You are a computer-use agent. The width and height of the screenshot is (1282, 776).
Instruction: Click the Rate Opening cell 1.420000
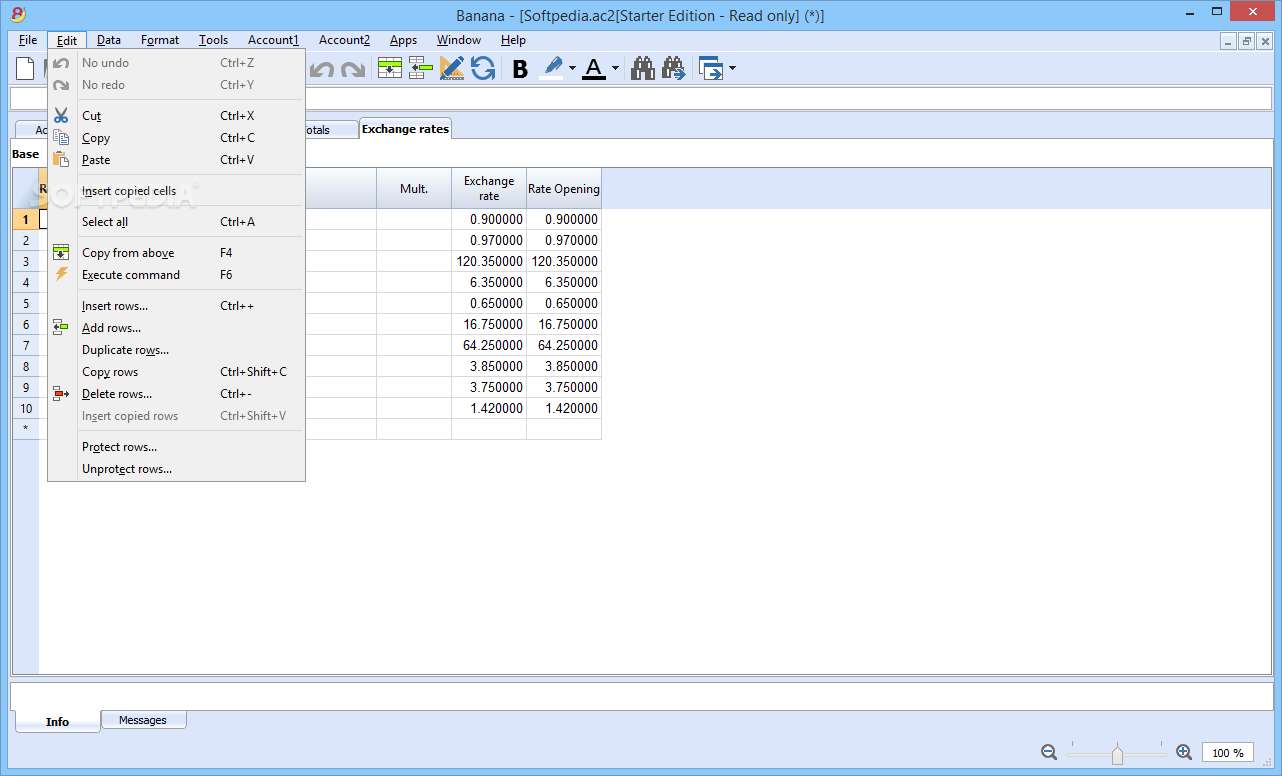click(564, 408)
